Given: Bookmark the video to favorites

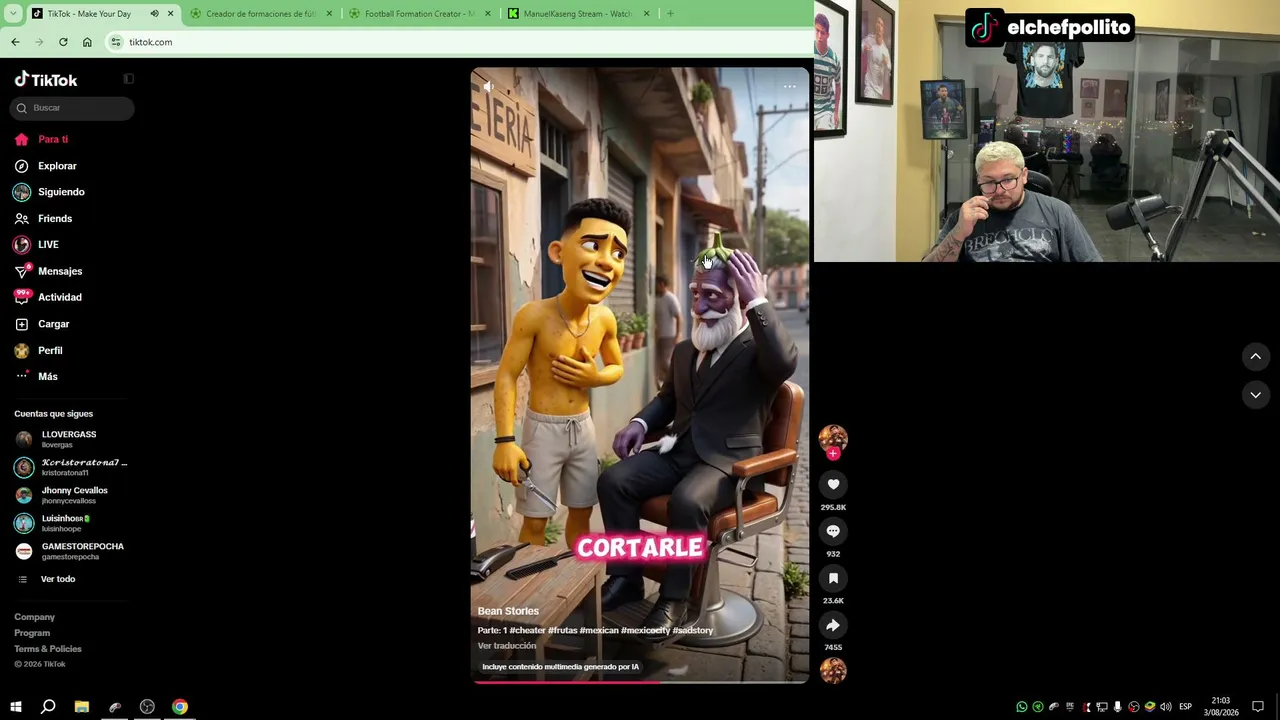Looking at the screenshot, I should pos(833,578).
